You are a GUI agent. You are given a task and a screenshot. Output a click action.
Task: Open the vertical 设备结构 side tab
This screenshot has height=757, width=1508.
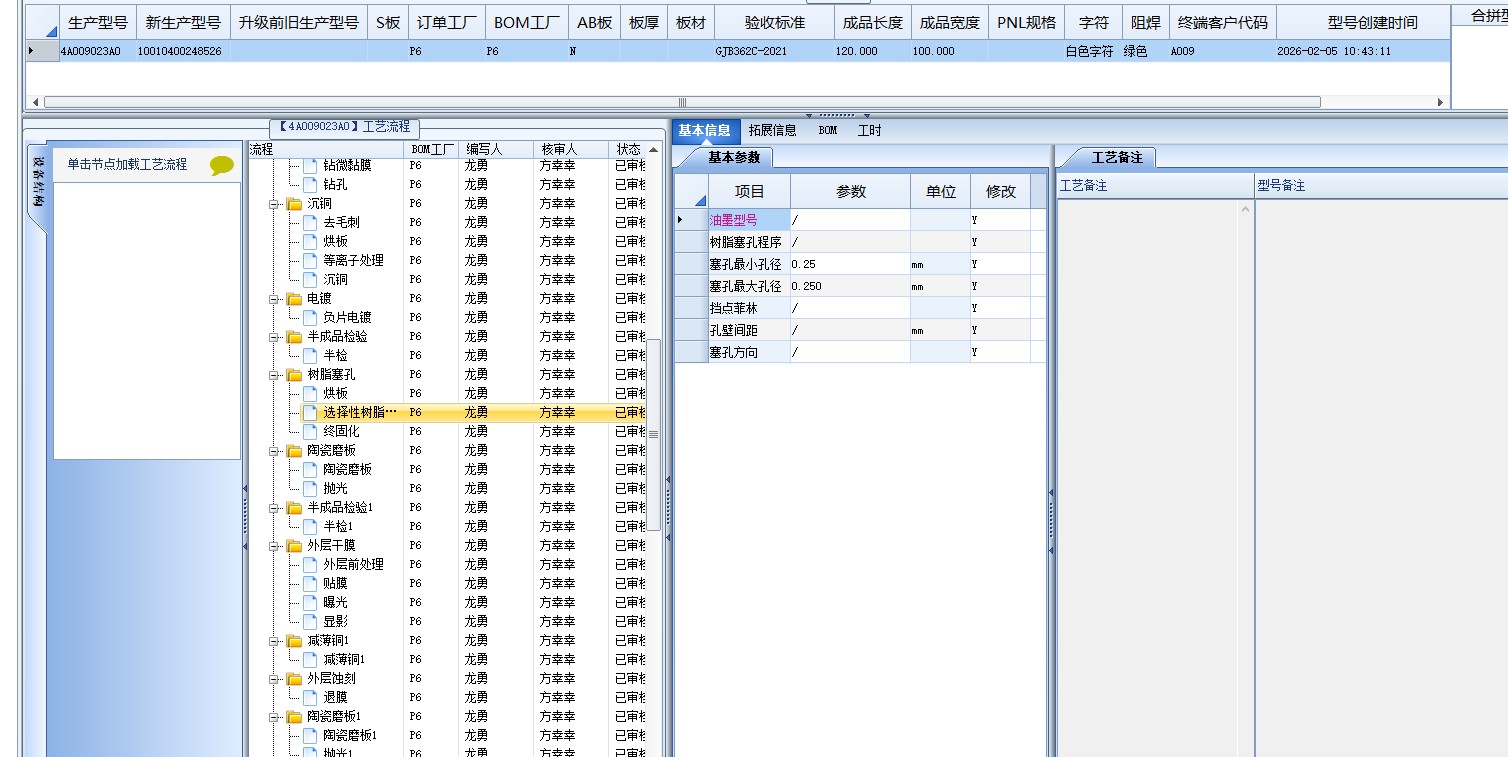(x=37, y=181)
